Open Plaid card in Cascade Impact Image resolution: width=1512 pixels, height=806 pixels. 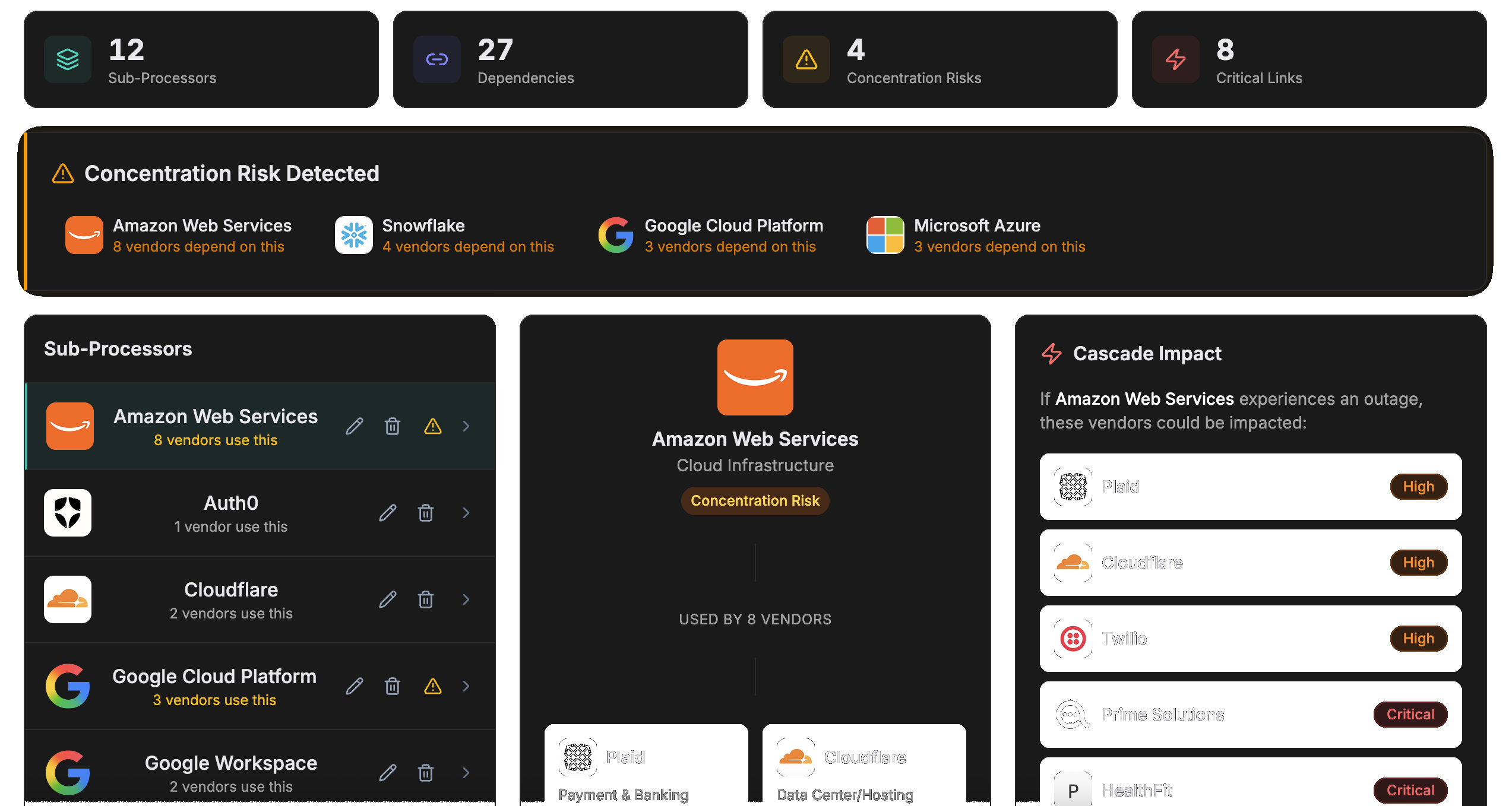pos(1251,487)
